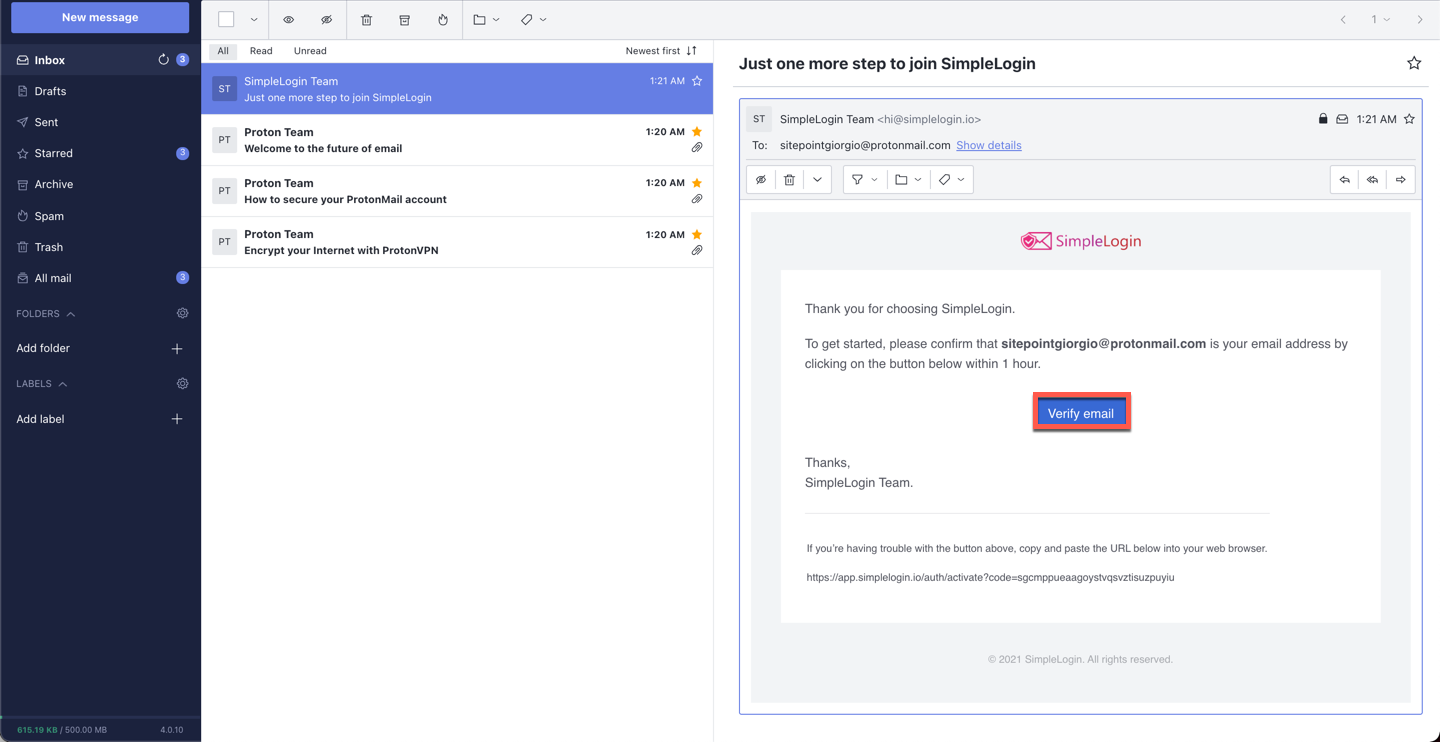Viewport: 1440px width, 742px height.
Task: Click the Forward arrow icon
Action: point(1401,180)
